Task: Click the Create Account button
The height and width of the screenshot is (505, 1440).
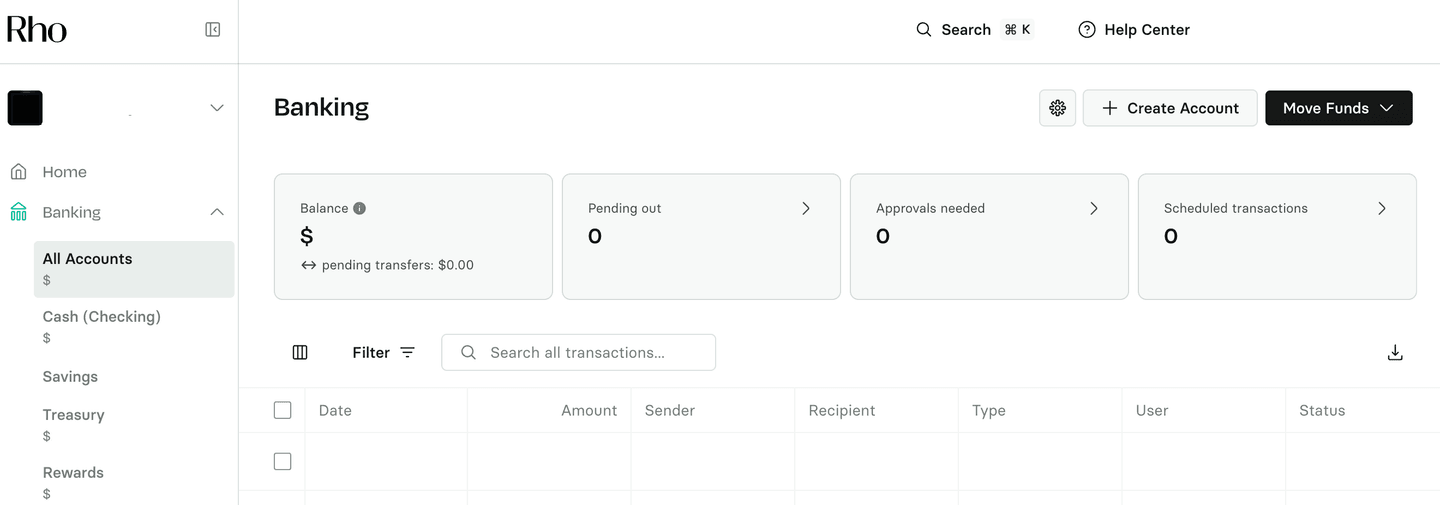Action: pyautogui.click(x=1170, y=108)
